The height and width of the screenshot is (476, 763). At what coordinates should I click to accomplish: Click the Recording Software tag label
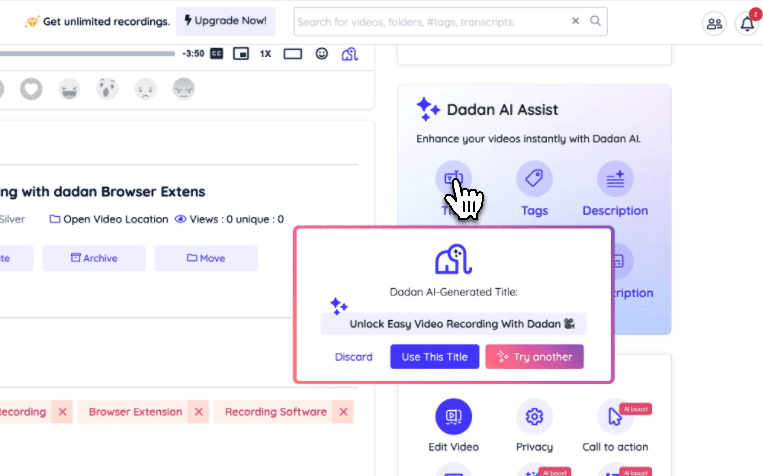tap(275, 412)
